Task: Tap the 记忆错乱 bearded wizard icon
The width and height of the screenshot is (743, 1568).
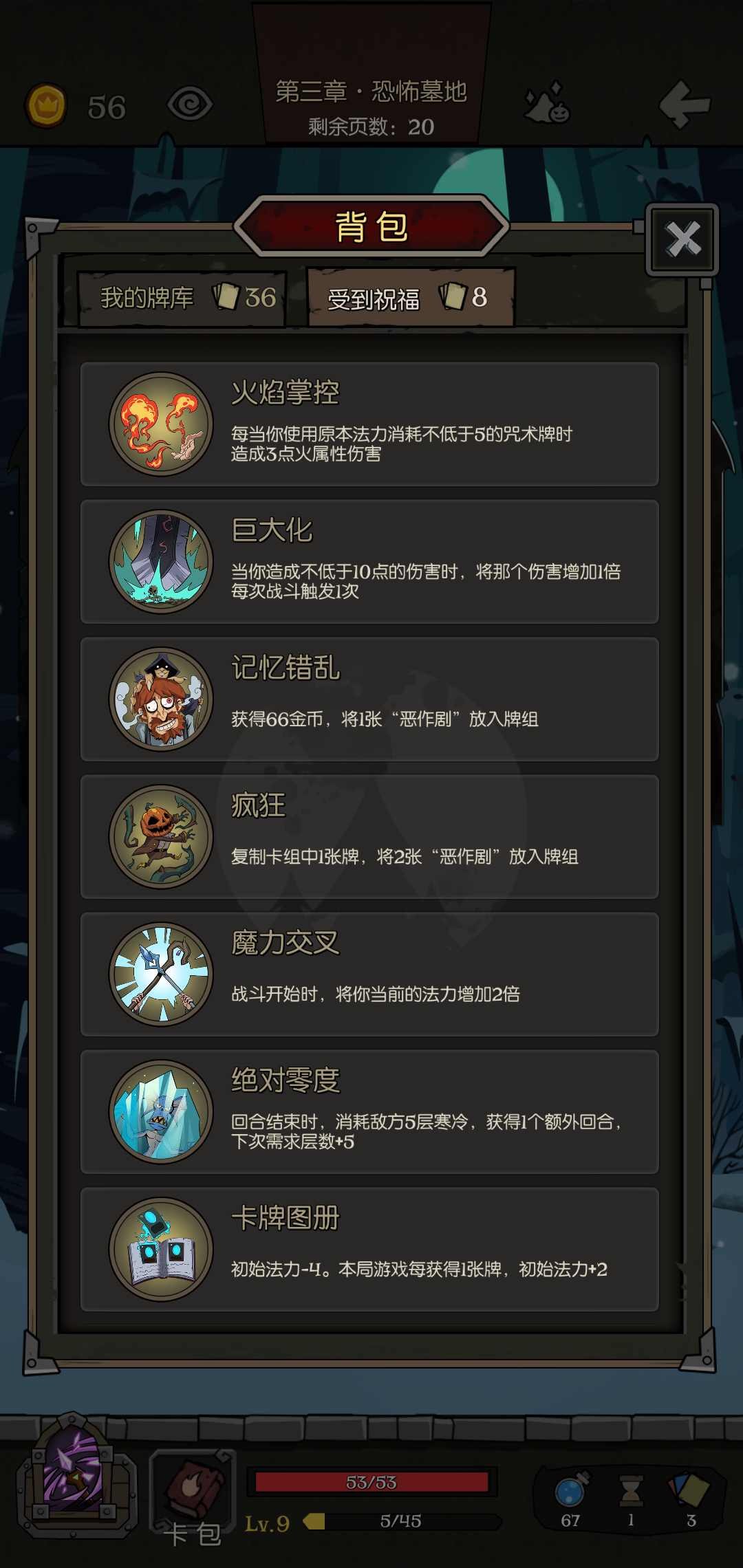Action: click(x=161, y=699)
